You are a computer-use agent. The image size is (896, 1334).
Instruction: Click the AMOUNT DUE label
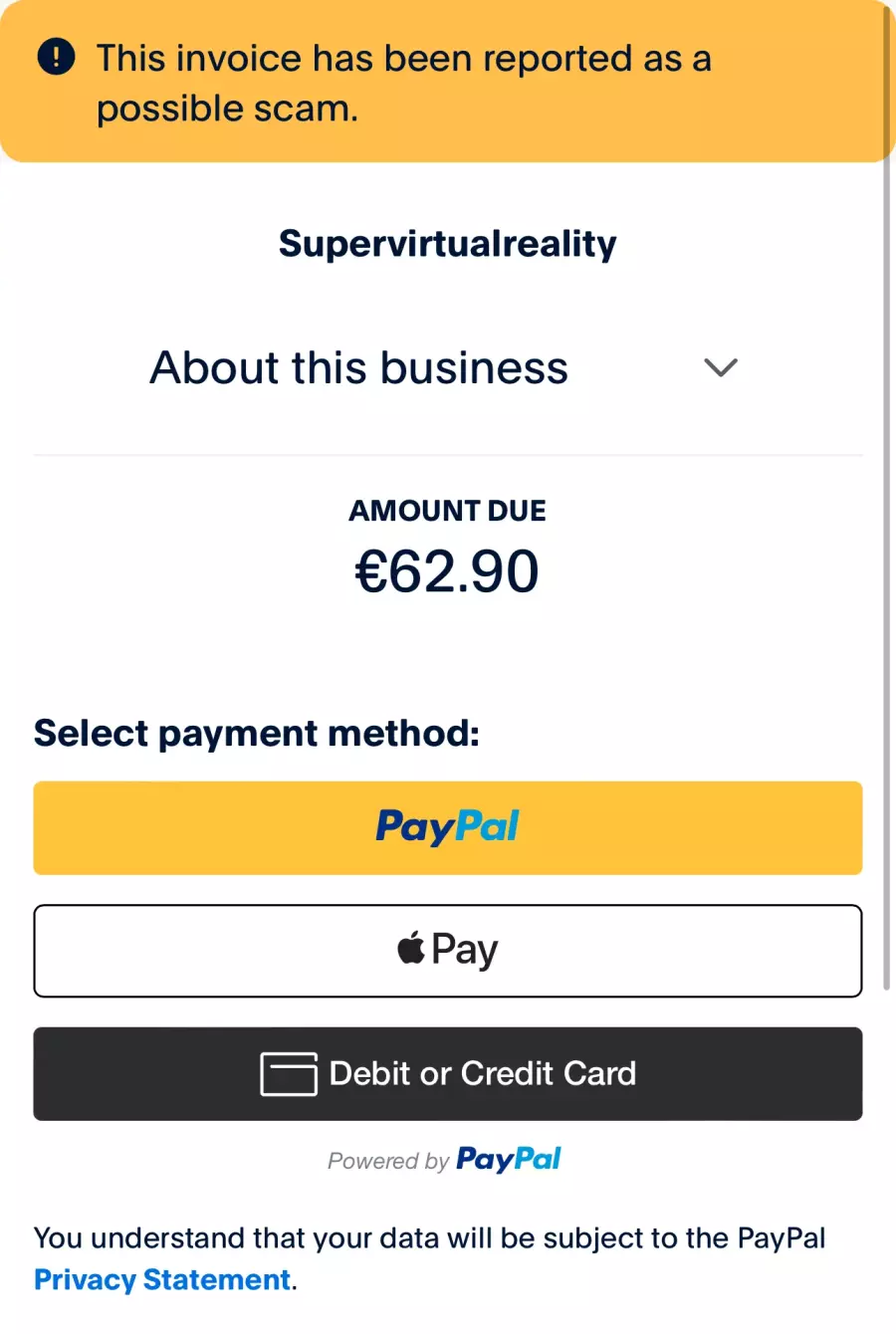pos(447,511)
